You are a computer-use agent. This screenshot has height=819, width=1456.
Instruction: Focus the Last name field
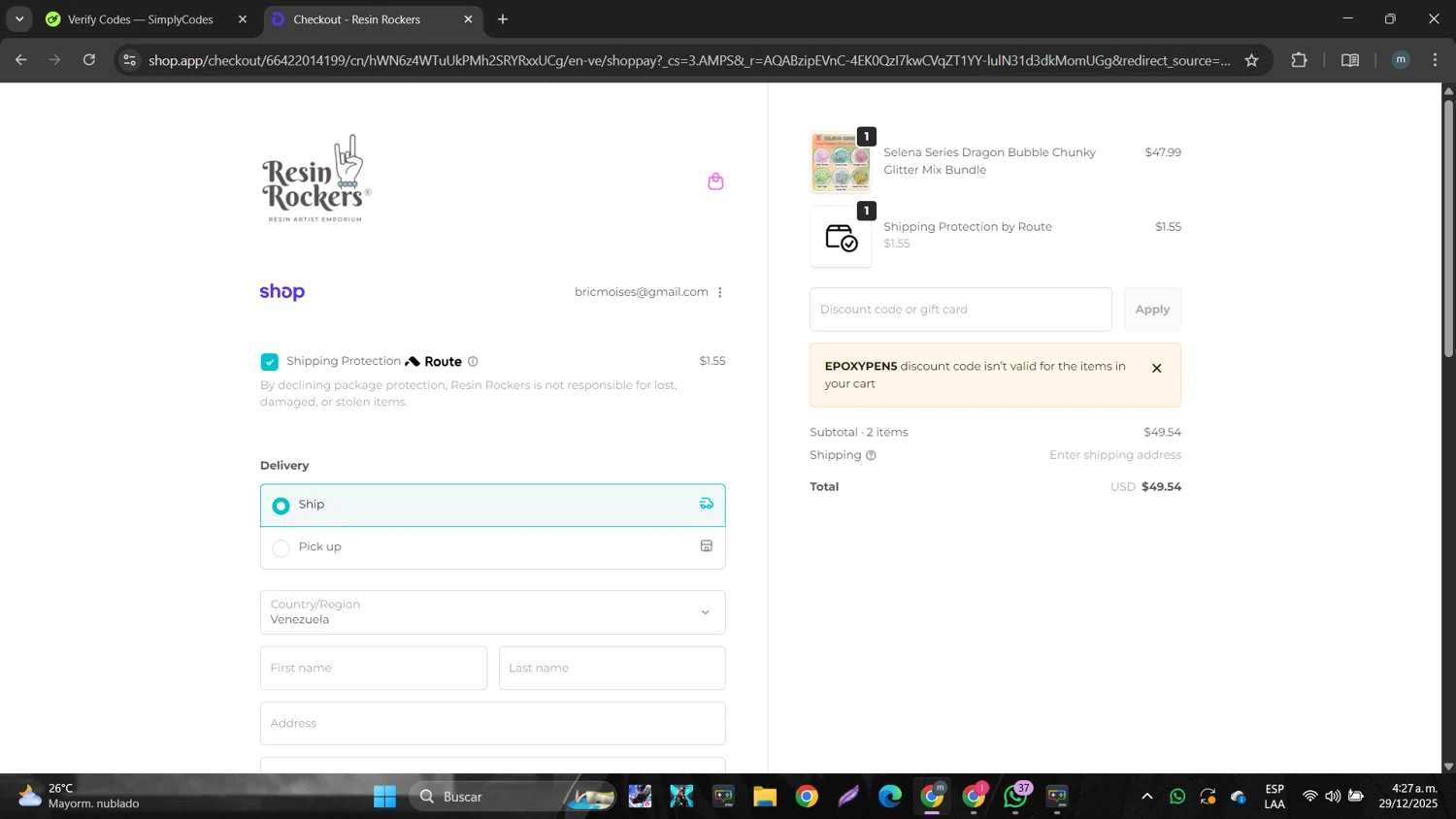click(x=612, y=668)
